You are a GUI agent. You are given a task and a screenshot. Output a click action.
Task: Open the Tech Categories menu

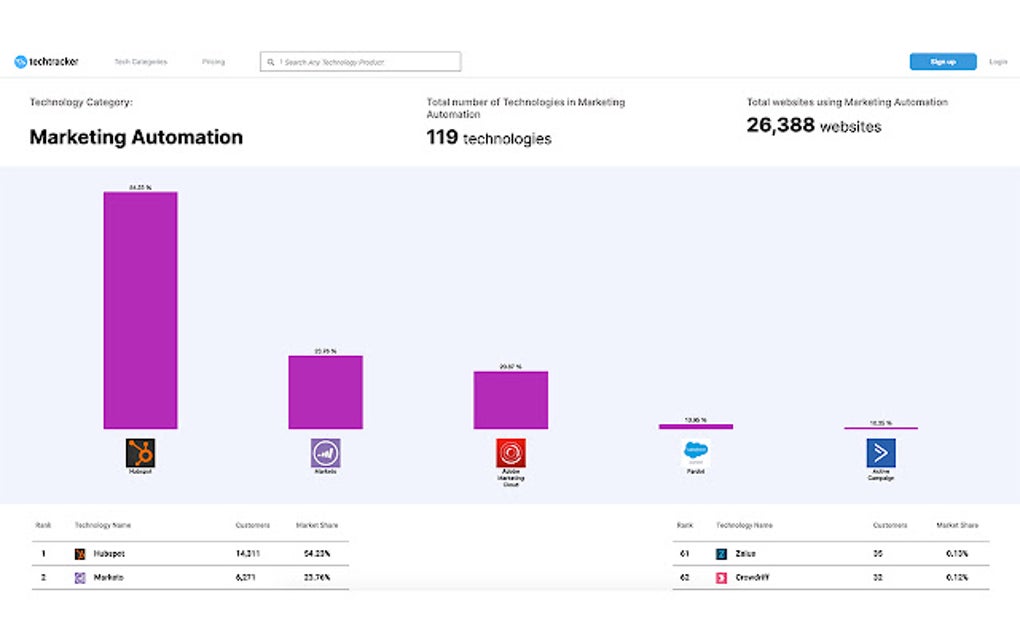pos(141,61)
